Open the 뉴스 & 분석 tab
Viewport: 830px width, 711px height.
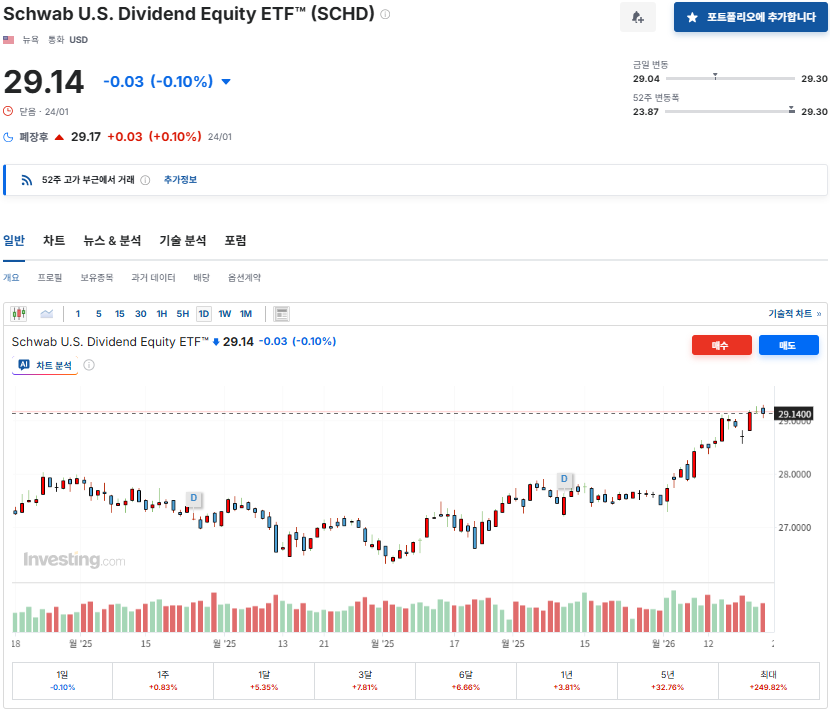(112, 241)
